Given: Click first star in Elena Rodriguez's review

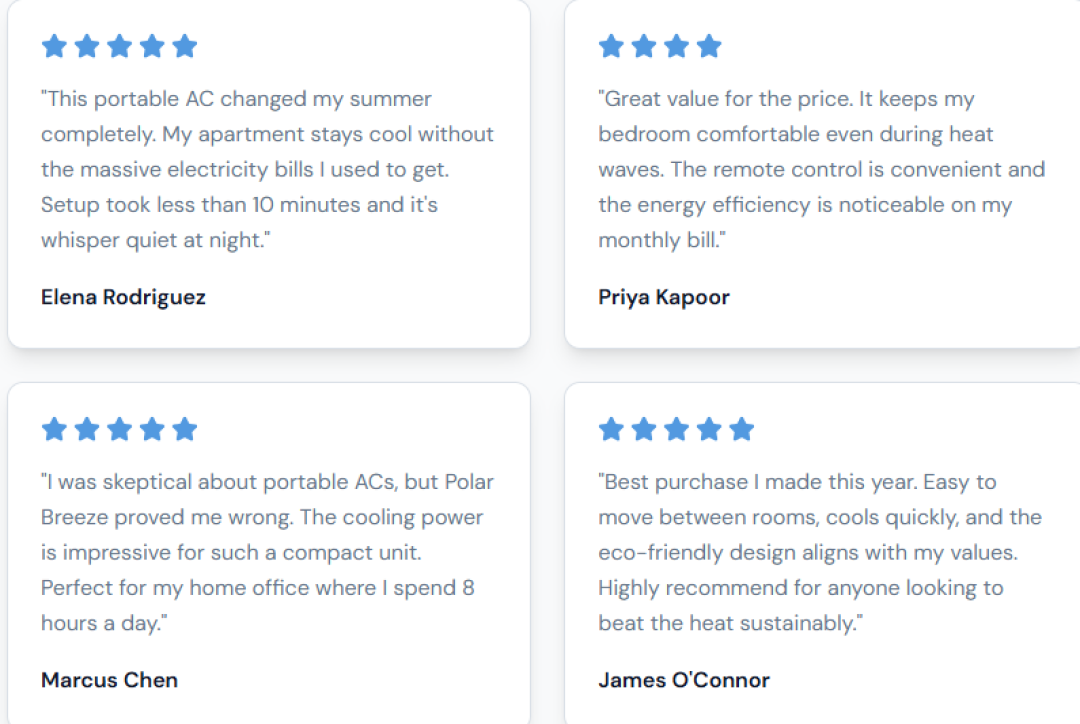Looking at the screenshot, I should 54,46.
